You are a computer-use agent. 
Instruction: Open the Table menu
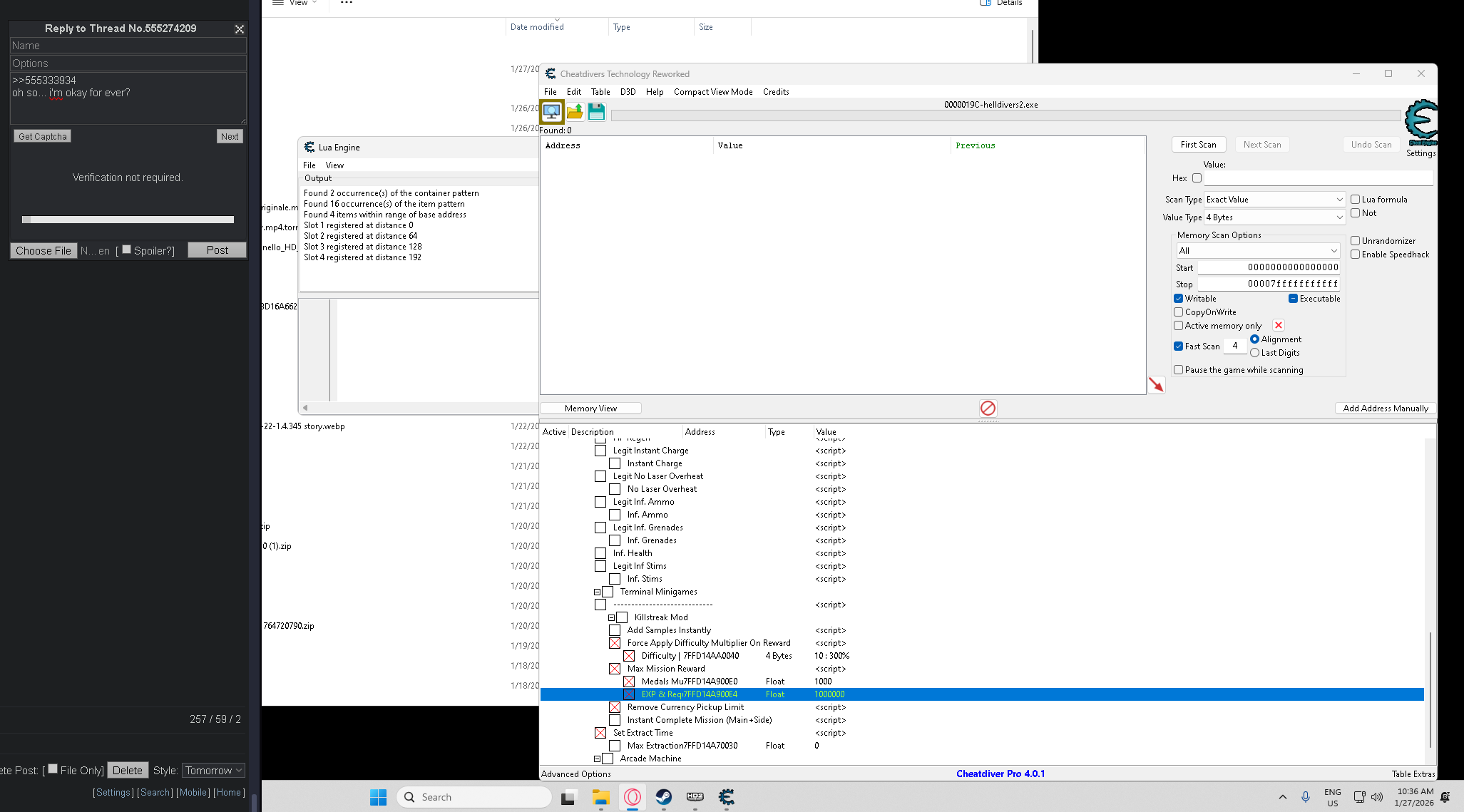tap(600, 92)
